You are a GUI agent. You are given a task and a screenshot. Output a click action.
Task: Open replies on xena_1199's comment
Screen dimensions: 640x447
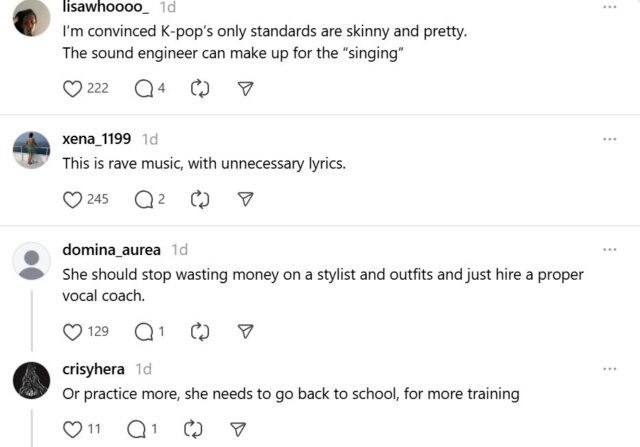point(143,199)
